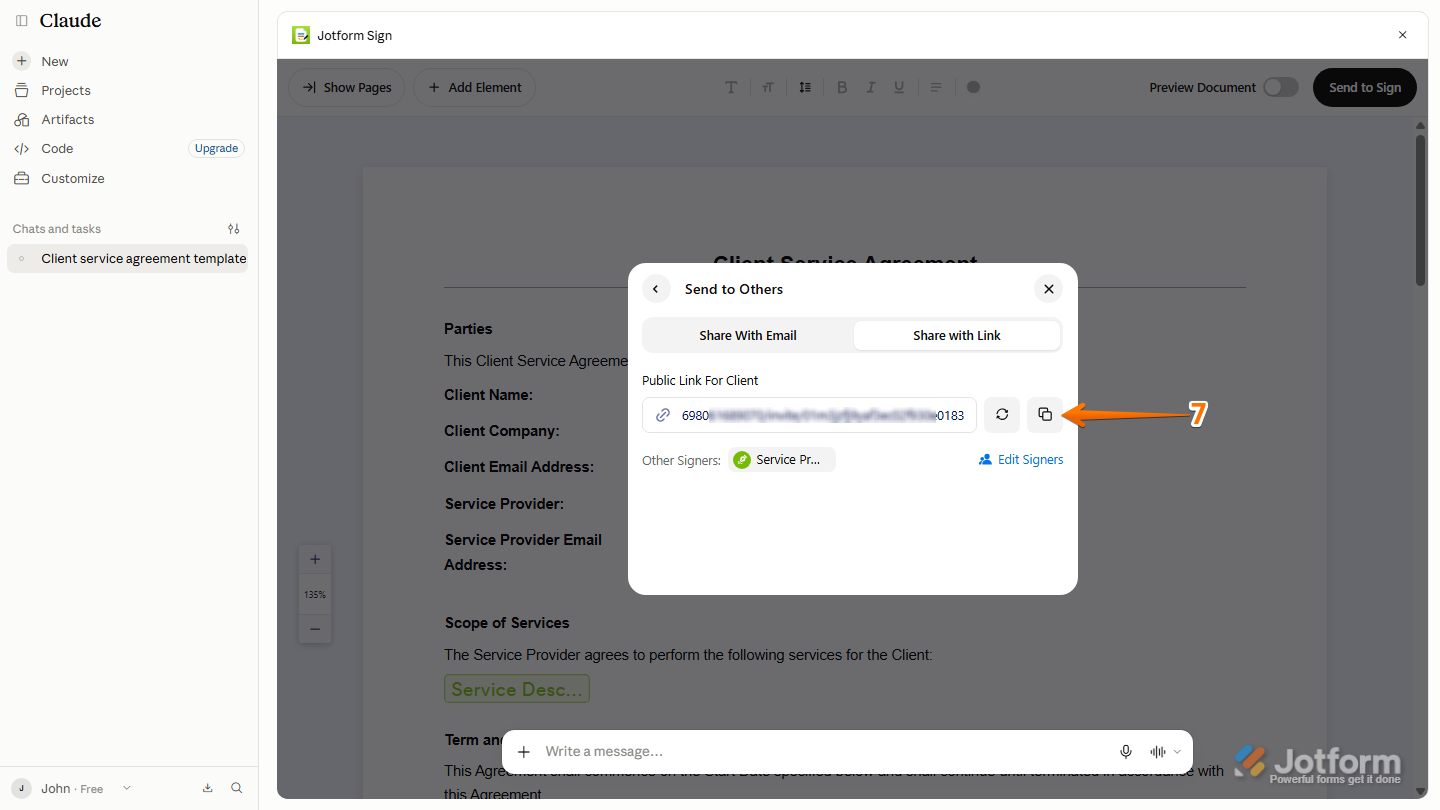
Task: Click the Add Element button
Action: (x=474, y=87)
